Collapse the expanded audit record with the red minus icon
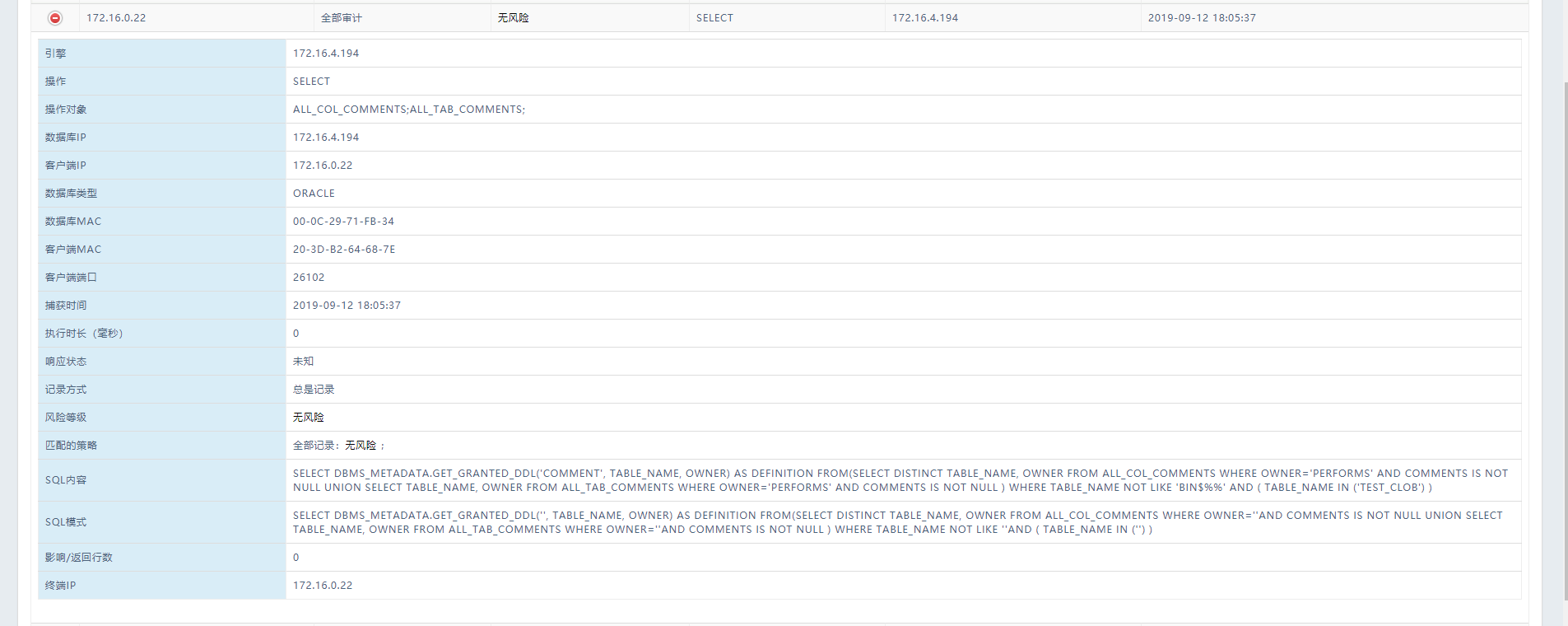The height and width of the screenshot is (626, 1568). (x=55, y=18)
